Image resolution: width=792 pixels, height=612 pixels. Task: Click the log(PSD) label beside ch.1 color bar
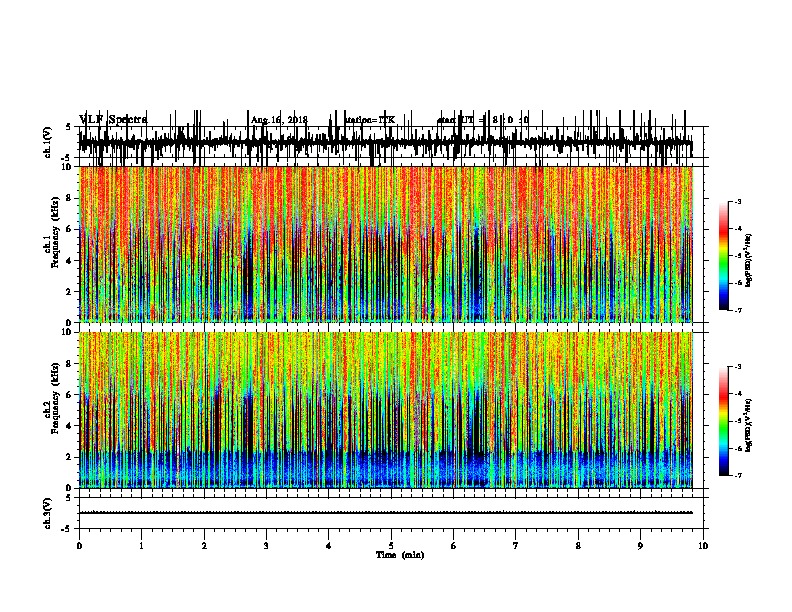(749, 261)
